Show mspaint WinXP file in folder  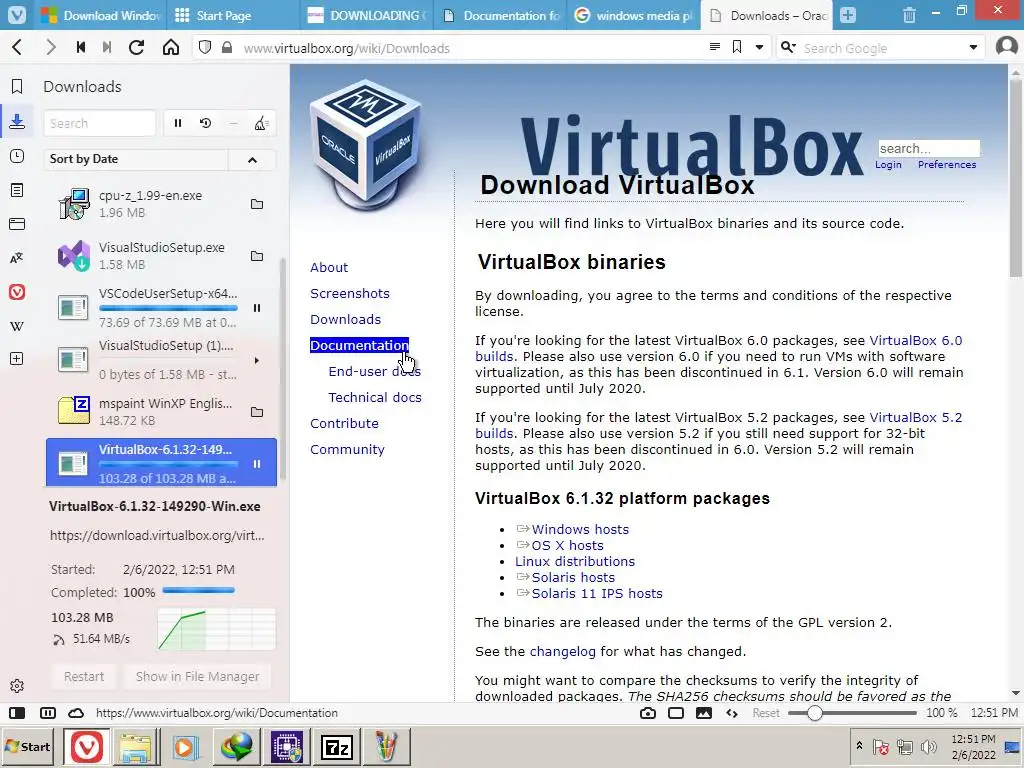pyautogui.click(x=257, y=412)
